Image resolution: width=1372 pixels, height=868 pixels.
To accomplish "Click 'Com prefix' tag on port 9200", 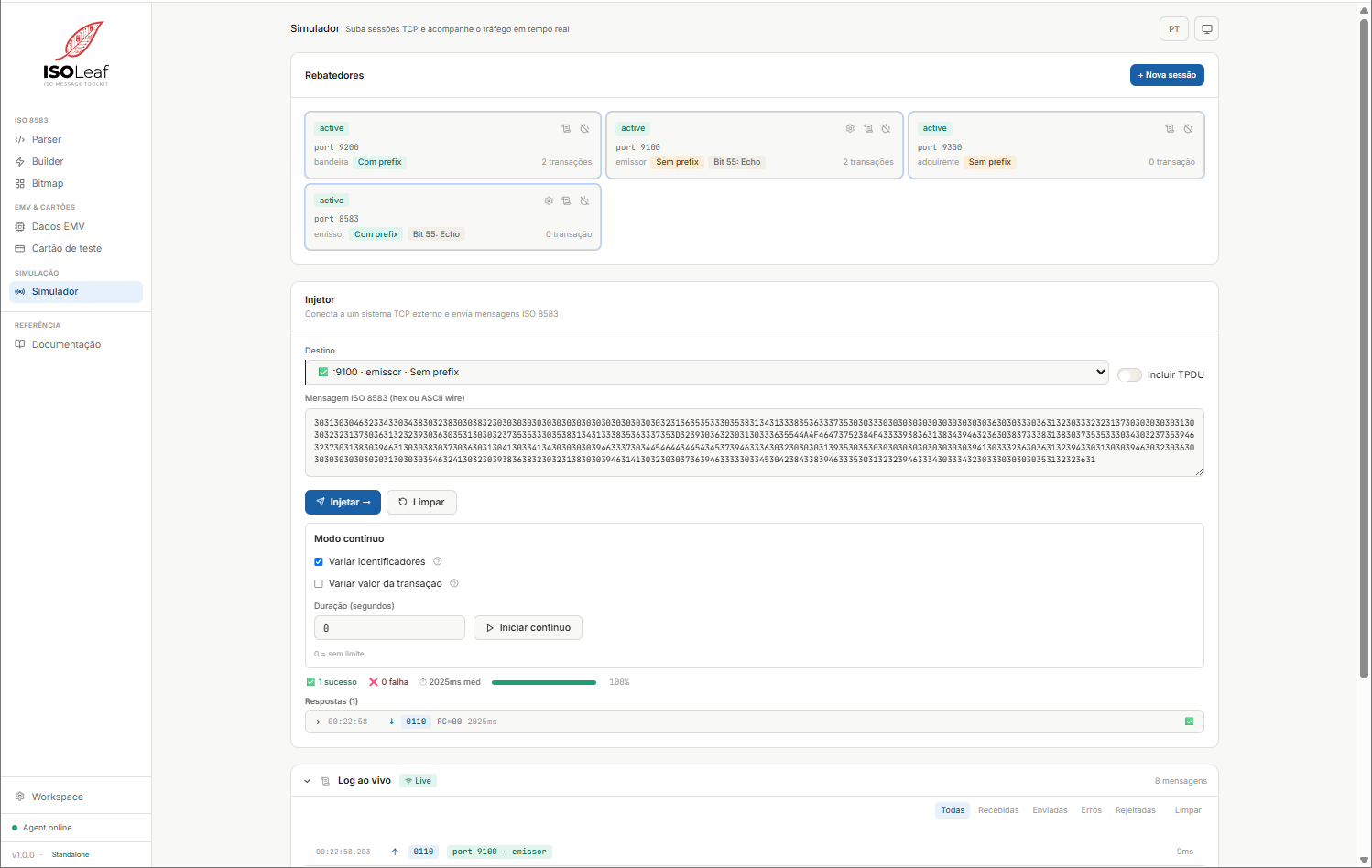I will click(x=379, y=162).
